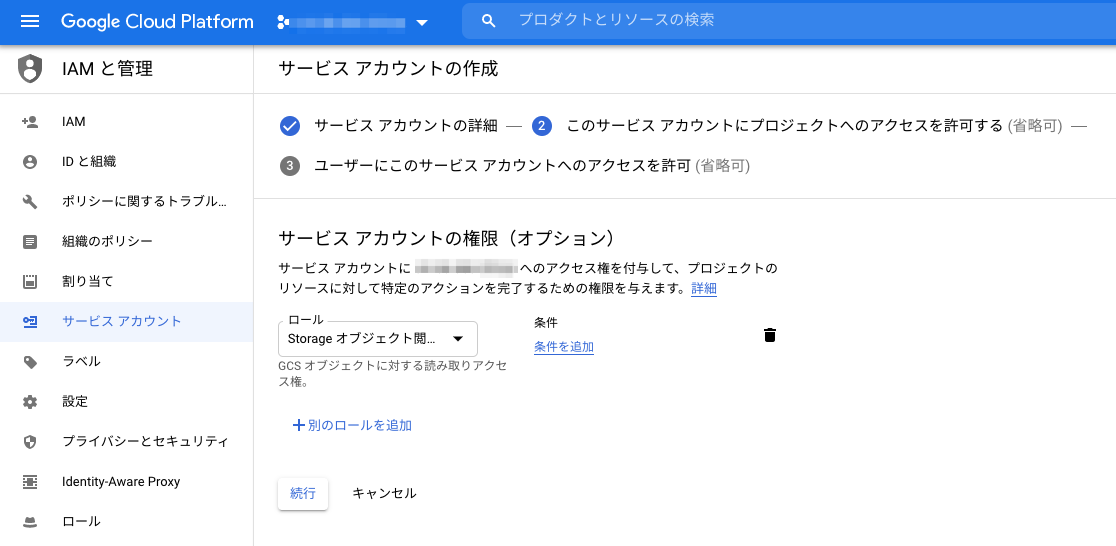Click the プライバシーとセキュリティ shield icon

30,442
